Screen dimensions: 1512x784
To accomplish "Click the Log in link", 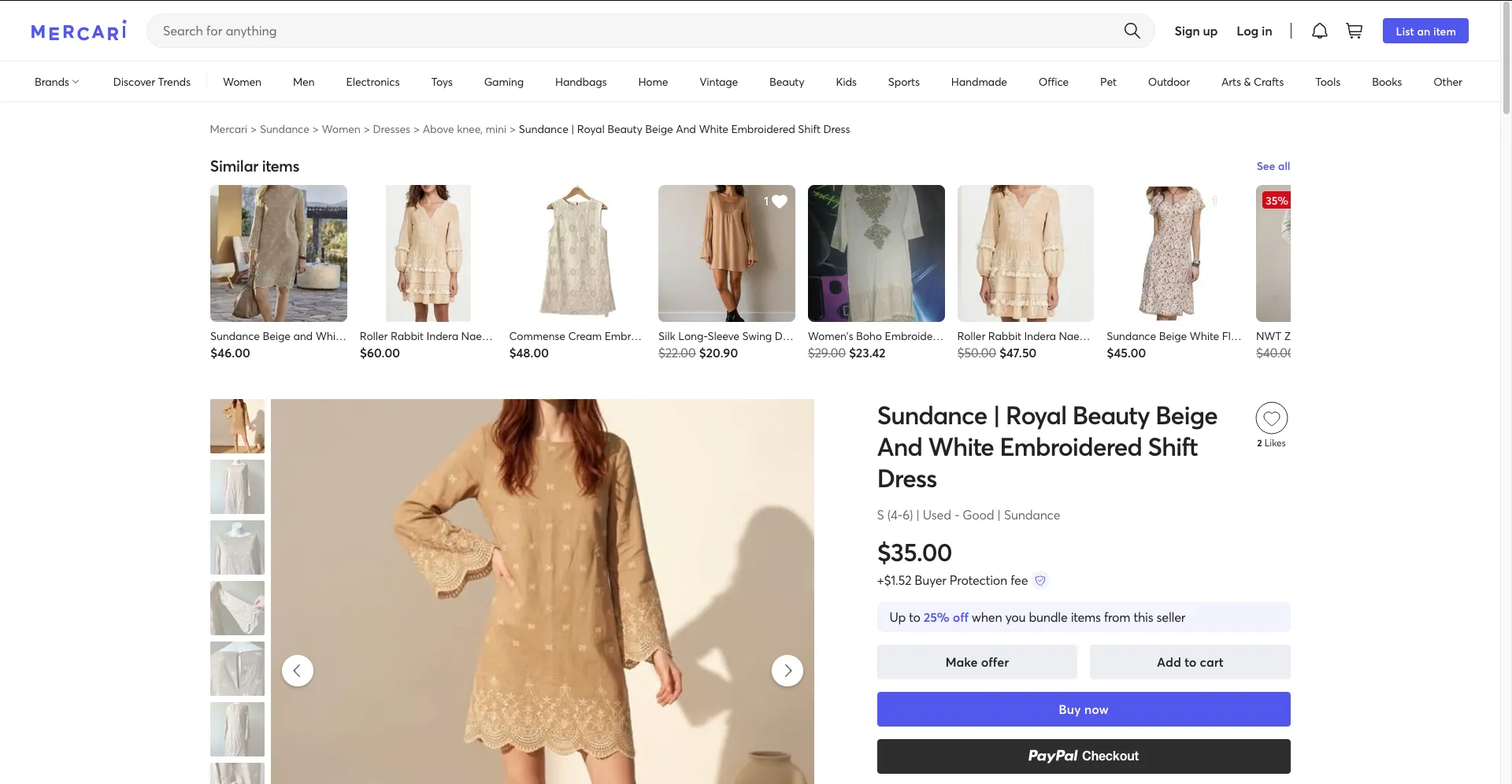I will click(x=1254, y=31).
